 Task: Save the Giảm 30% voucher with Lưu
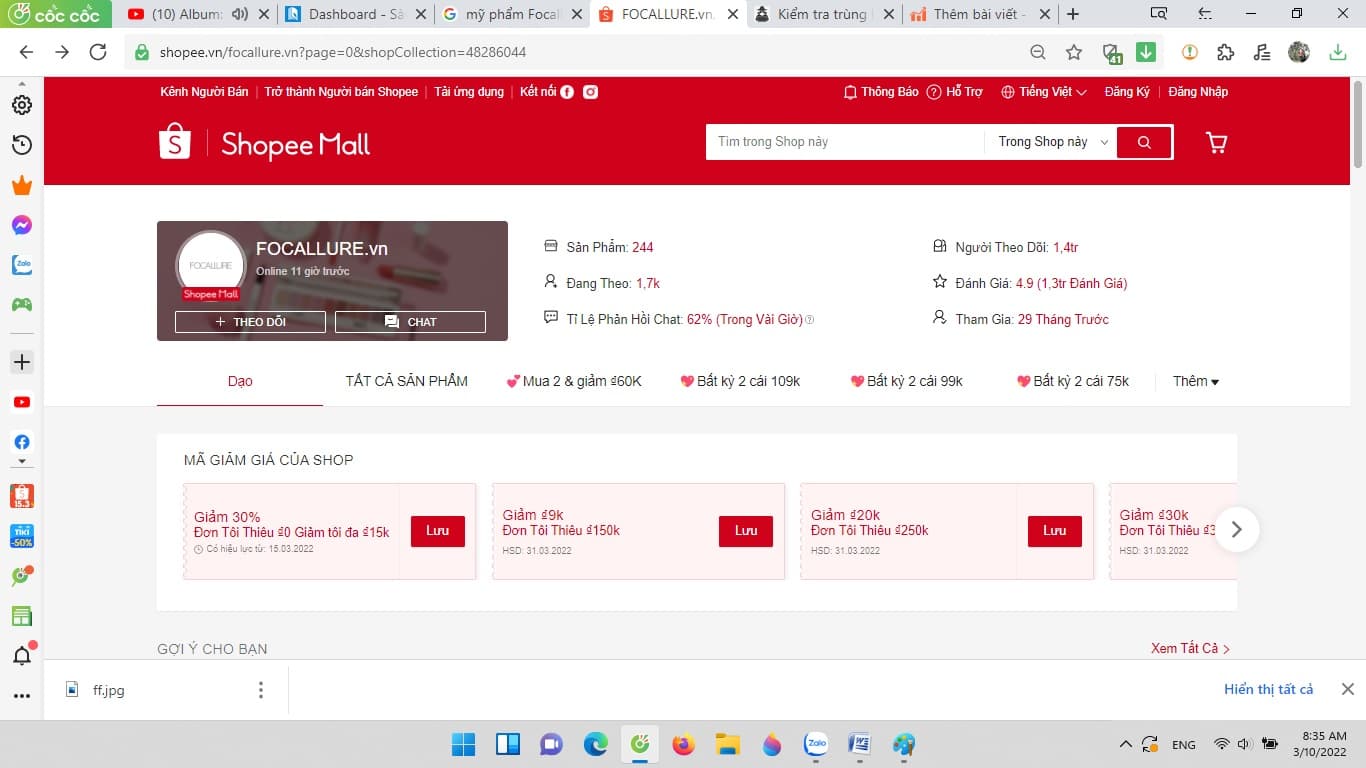[x=437, y=531]
